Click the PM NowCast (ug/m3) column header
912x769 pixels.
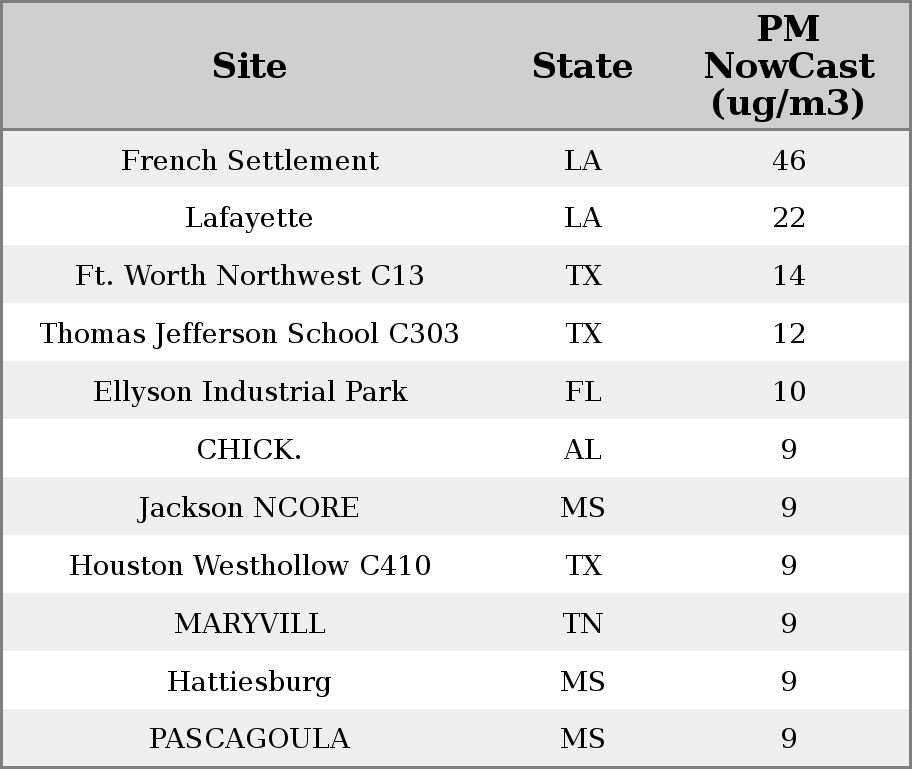(x=788, y=66)
